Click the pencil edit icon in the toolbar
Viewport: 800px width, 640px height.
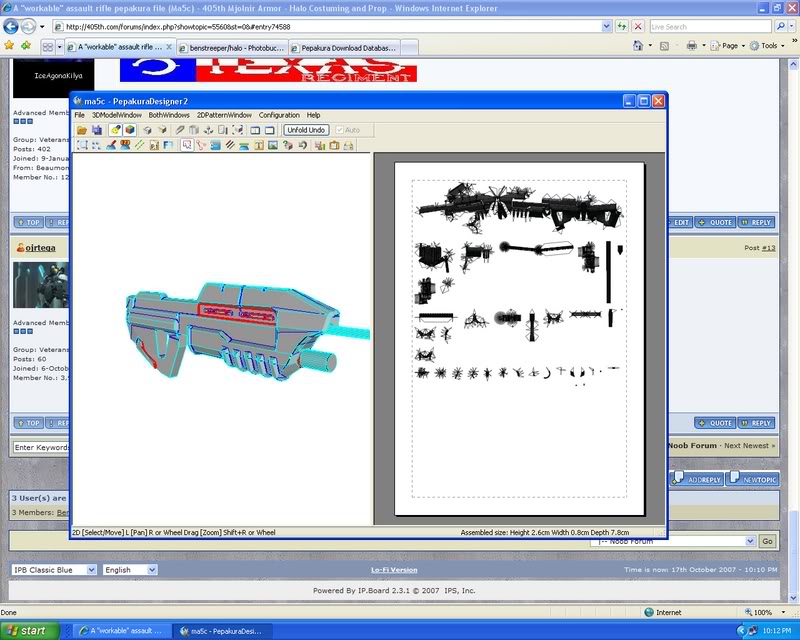180,130
